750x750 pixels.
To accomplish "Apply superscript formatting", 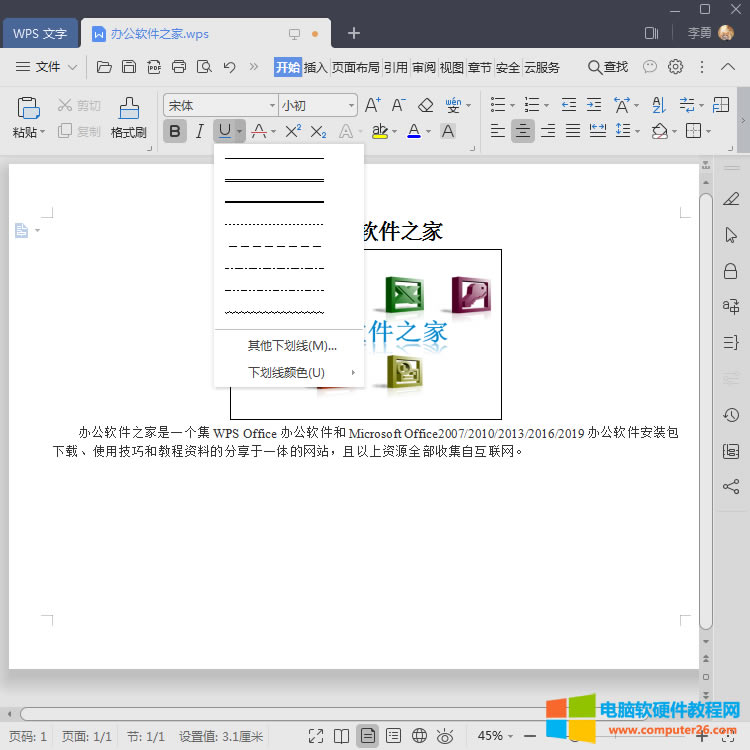I will [x=293, y=131].
